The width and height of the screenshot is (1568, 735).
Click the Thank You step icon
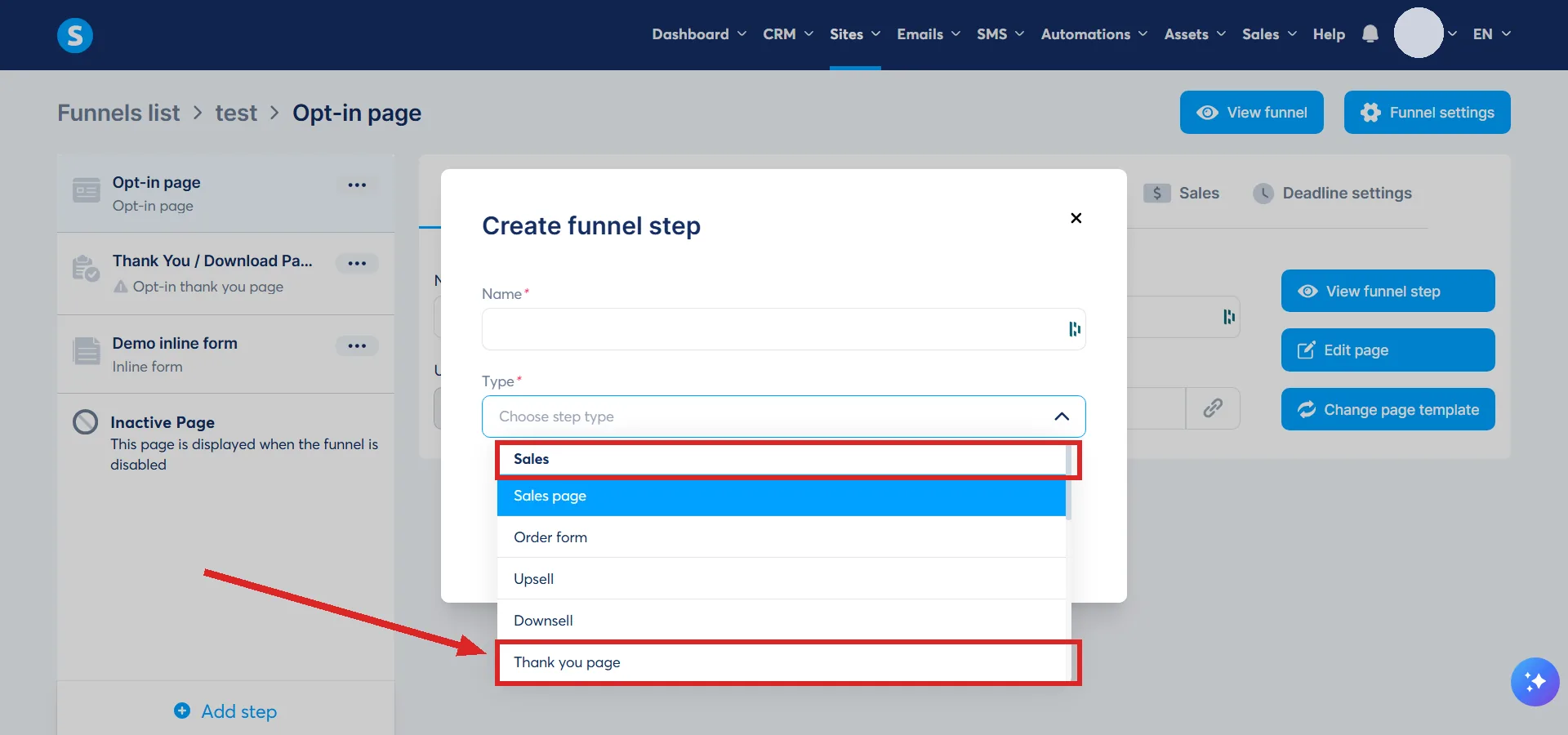click(x=87, y=269)
